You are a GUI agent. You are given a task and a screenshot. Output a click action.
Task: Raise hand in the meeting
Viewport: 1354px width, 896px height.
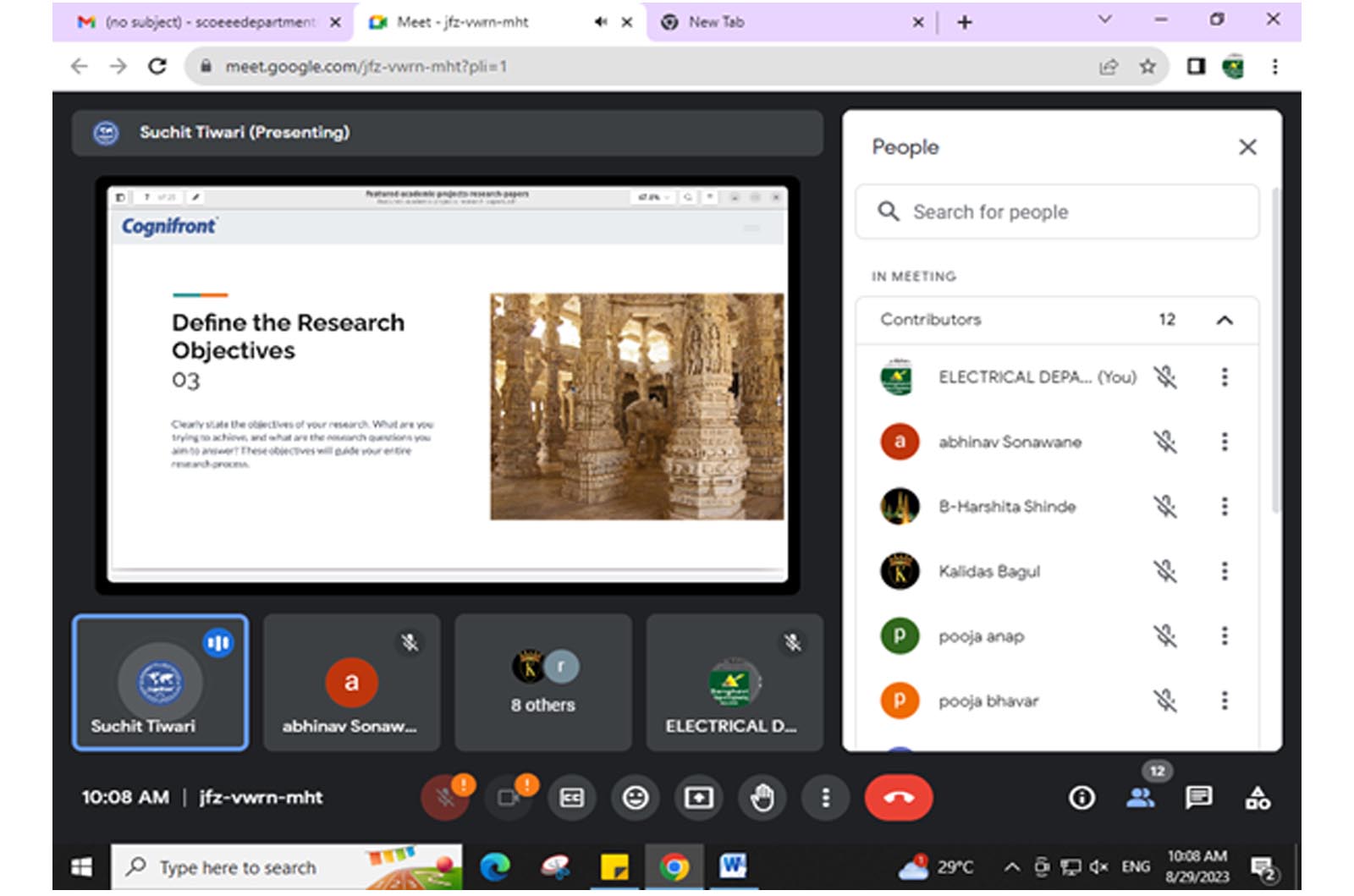pos(762,797)
